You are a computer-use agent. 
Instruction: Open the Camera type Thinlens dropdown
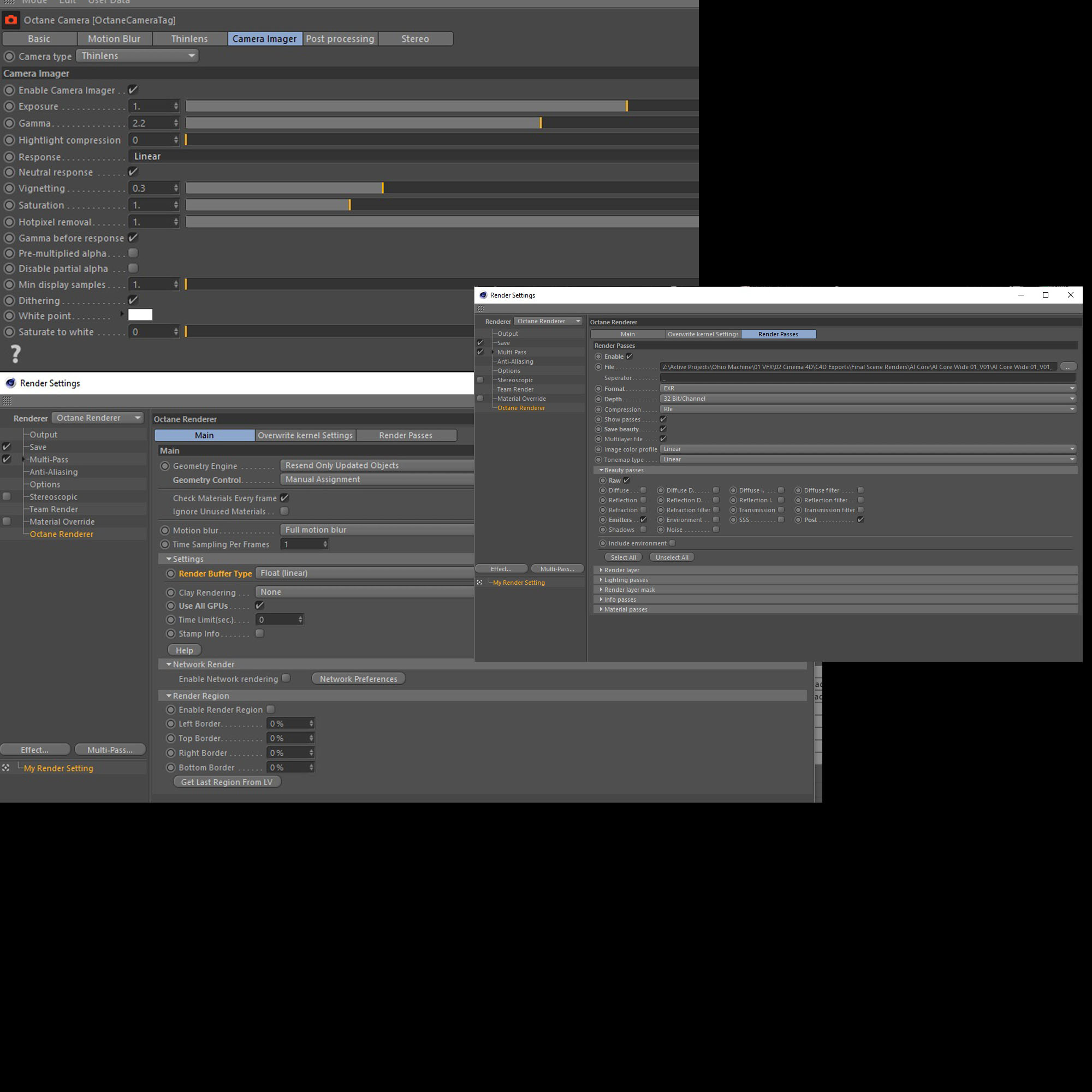pos(138,55)
